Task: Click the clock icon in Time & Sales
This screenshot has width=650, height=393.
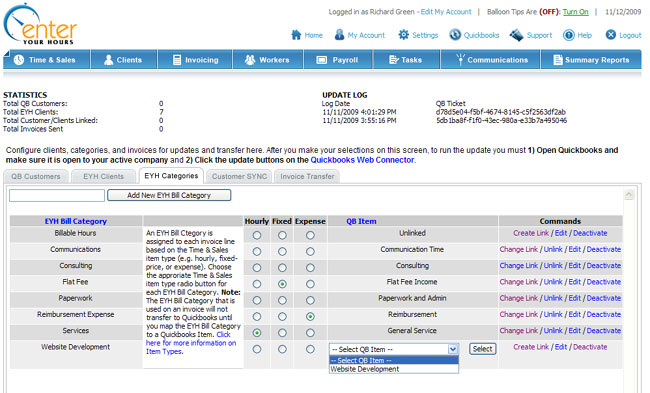Action: click(19, 60)
